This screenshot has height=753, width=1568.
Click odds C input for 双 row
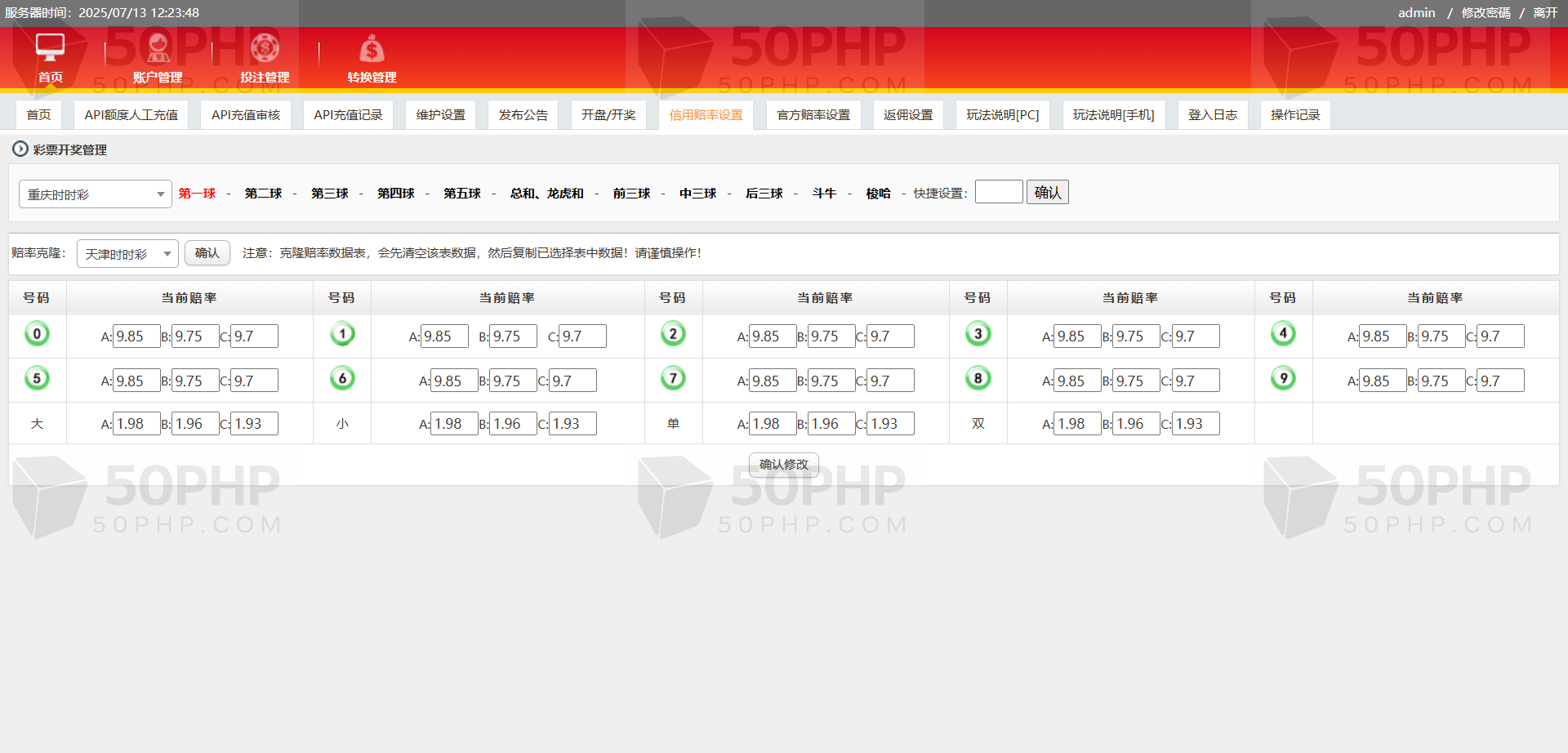pos(1196,424)
